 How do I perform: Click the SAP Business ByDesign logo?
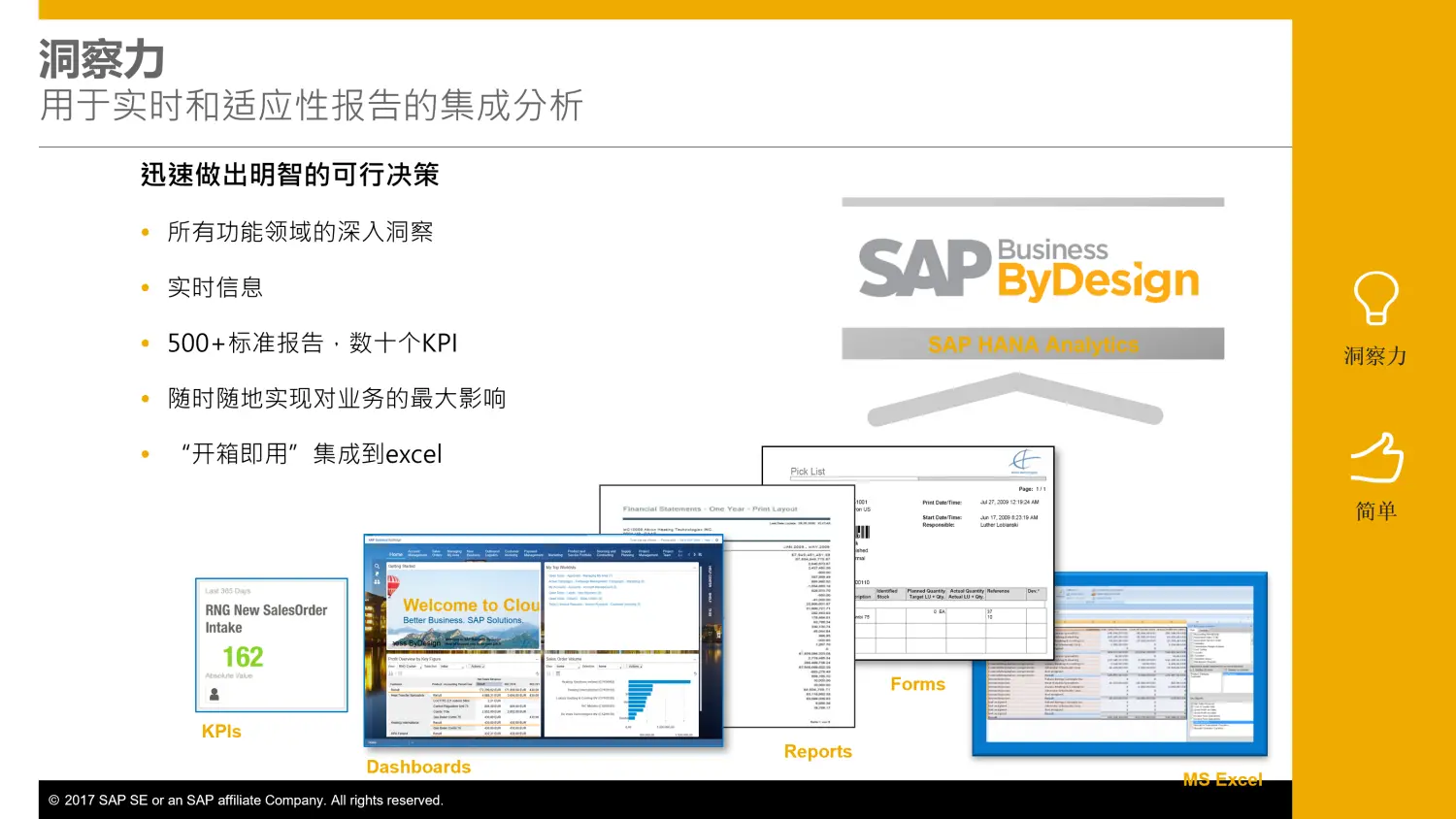coord(1029,269)
